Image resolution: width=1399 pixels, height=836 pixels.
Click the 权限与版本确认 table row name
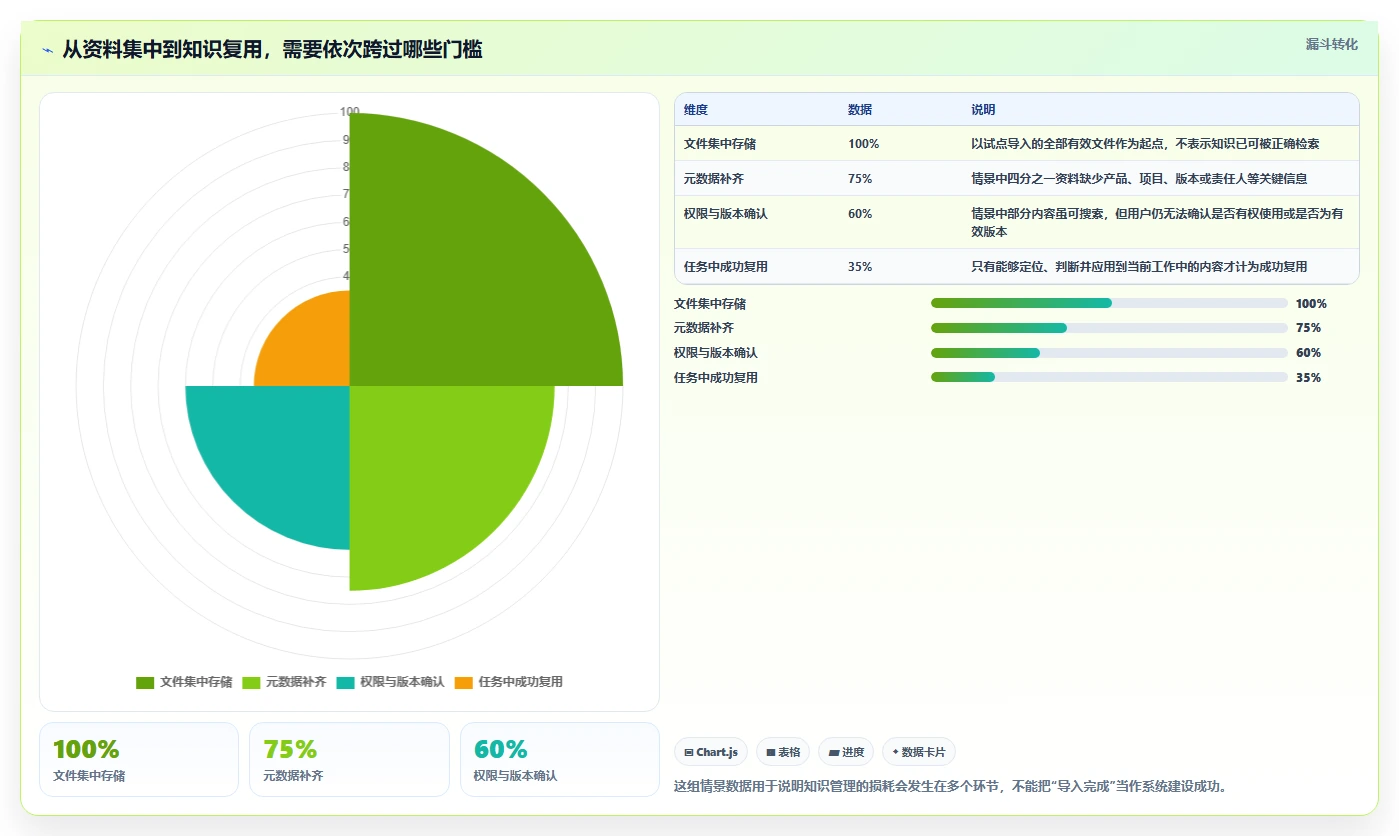(726, 214)
